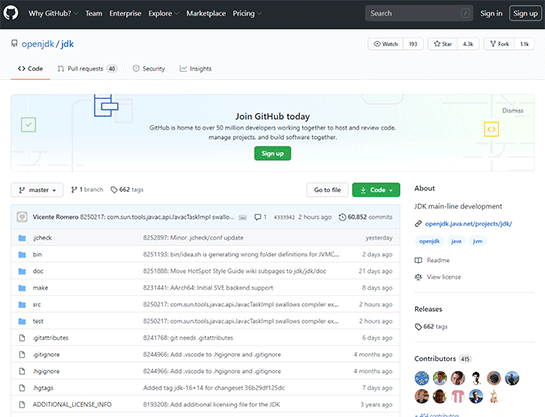Switch to the Pull requests tab
This screenshot has width=545, height=417.
point(87,69)
